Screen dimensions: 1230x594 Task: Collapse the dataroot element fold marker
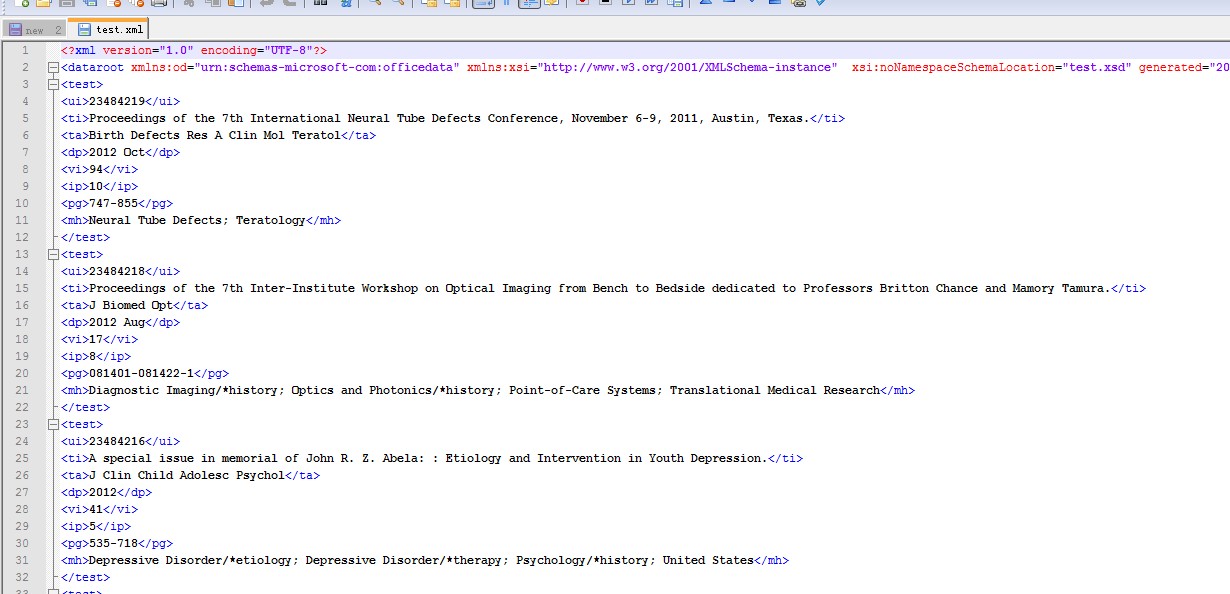(53, 68)
